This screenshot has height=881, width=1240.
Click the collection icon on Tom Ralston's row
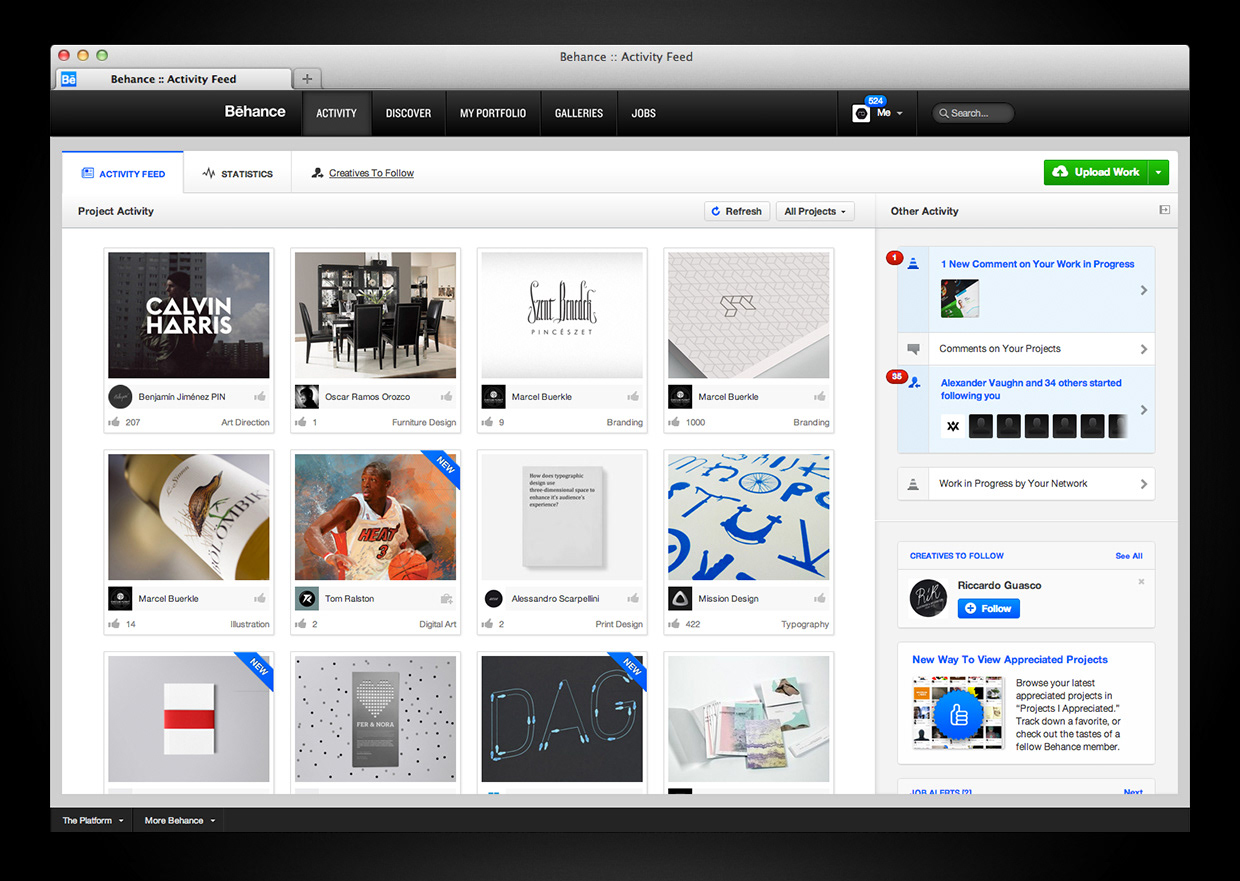point(446,599)
